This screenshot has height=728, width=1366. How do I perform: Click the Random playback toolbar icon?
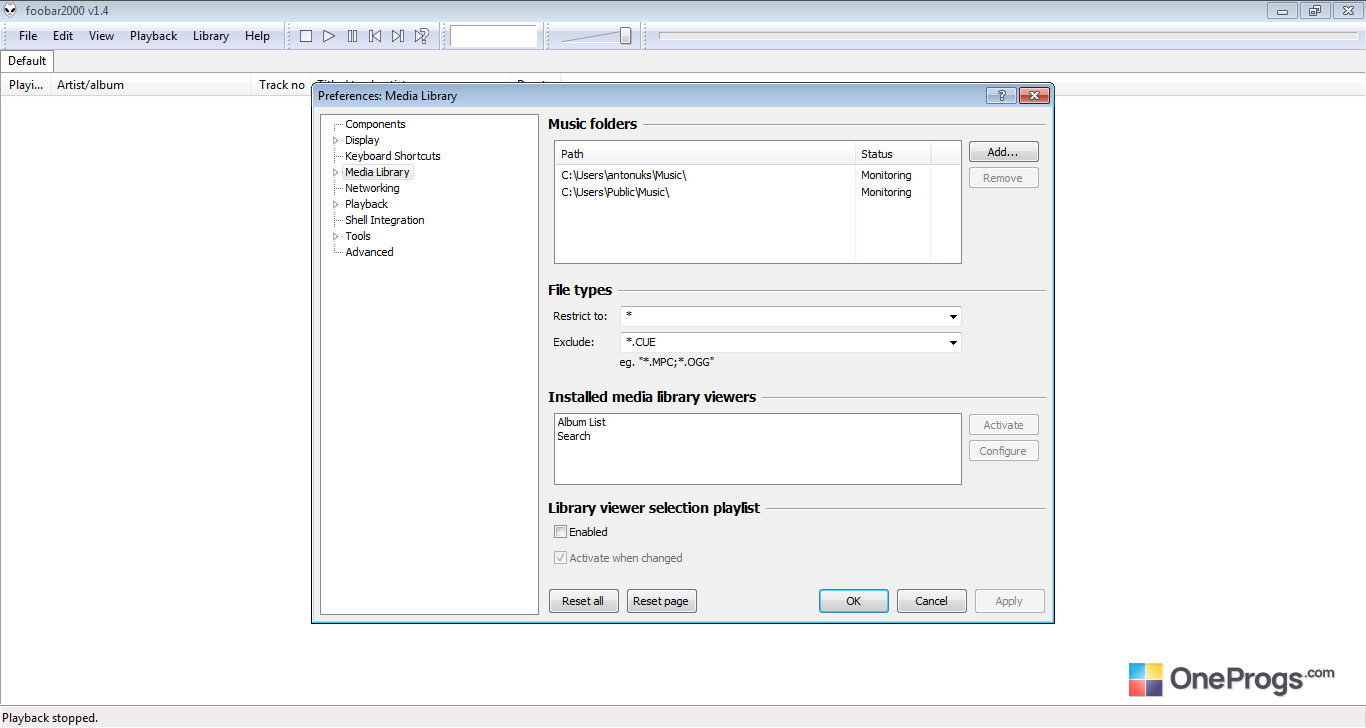click(421, 36)
